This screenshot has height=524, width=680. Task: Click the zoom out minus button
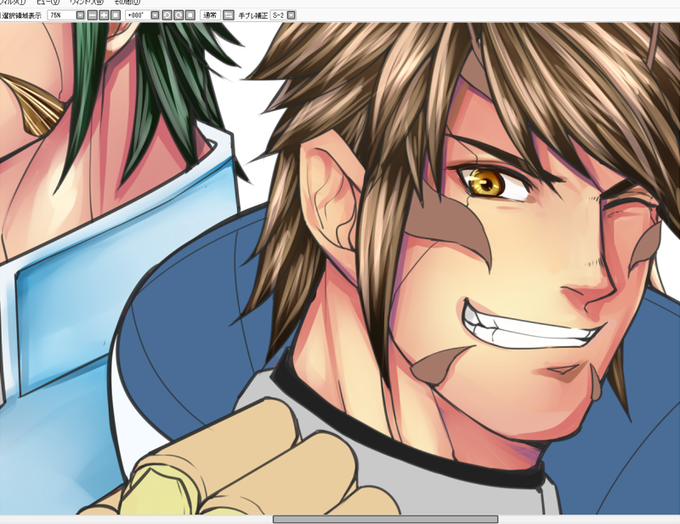[x=92, y=15]
